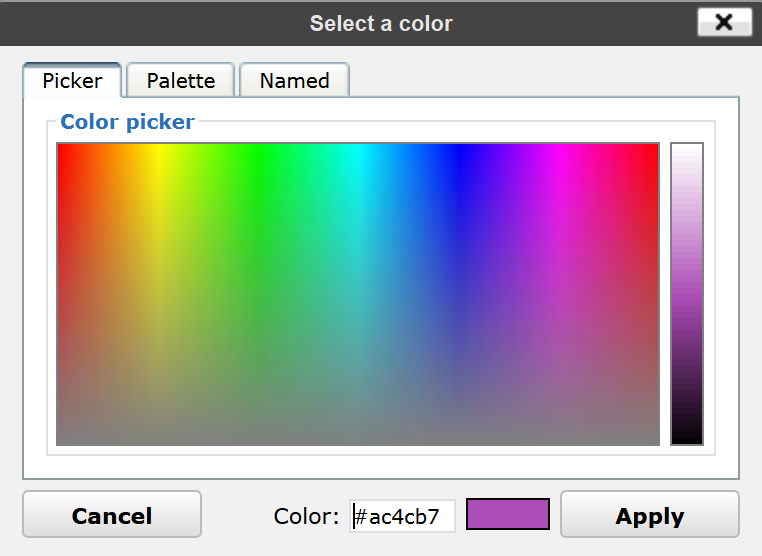Pick bright magenta at top of color field

(x=559, y=148)
